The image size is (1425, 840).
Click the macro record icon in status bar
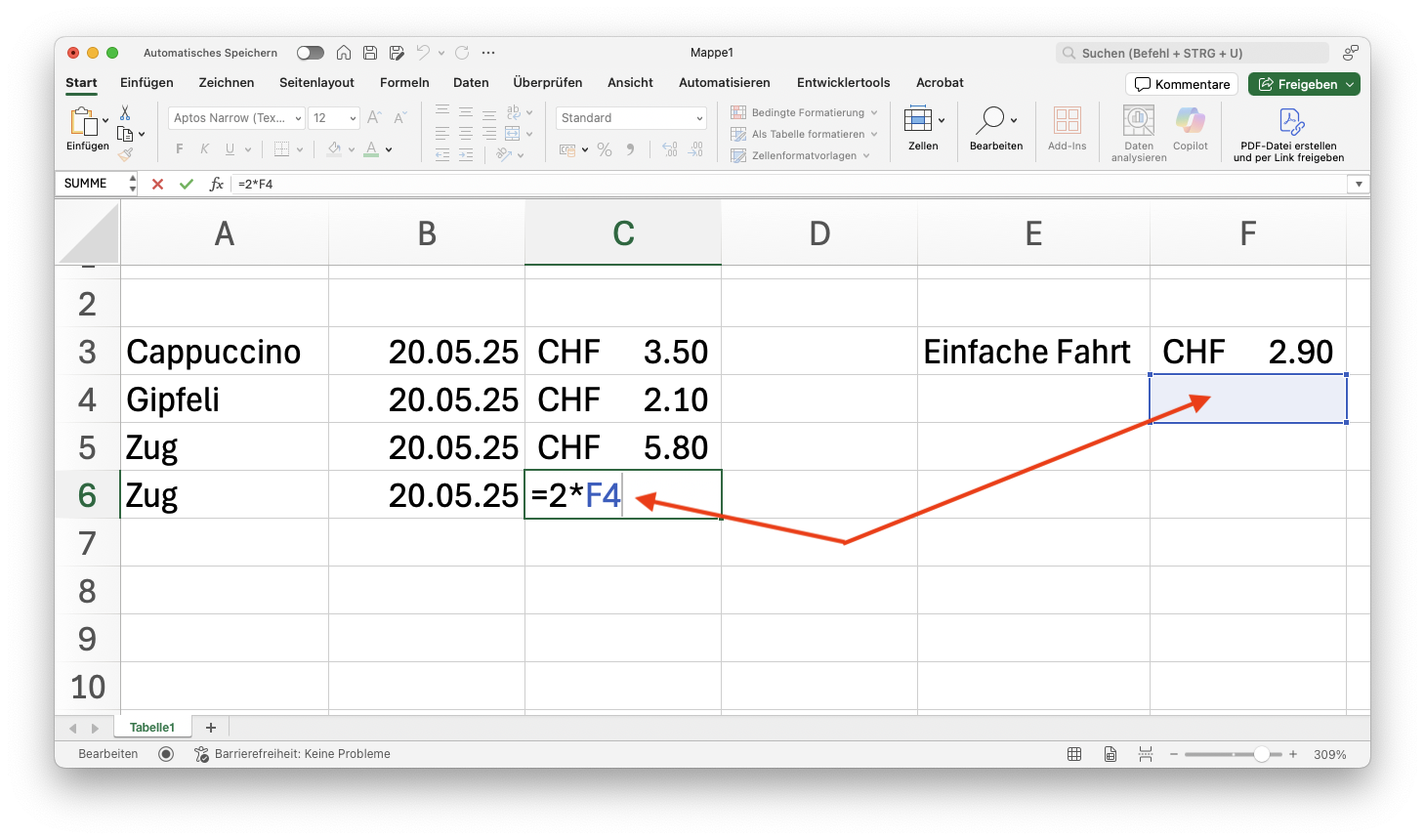click(166, 754)
